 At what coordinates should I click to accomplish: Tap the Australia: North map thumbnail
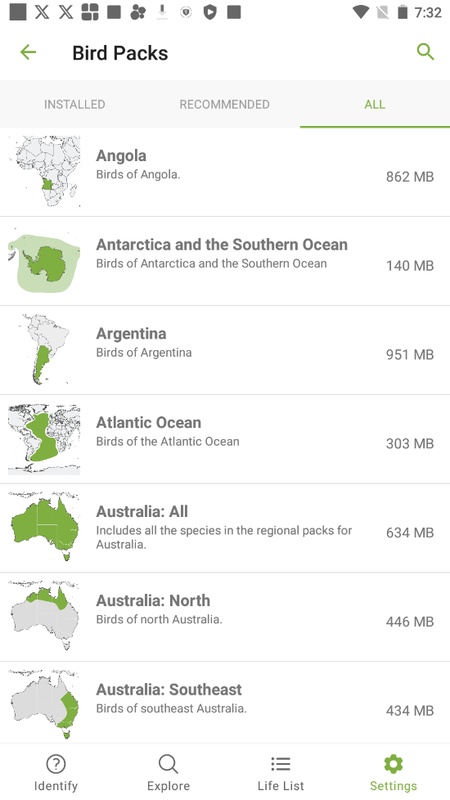pos(44,616)
